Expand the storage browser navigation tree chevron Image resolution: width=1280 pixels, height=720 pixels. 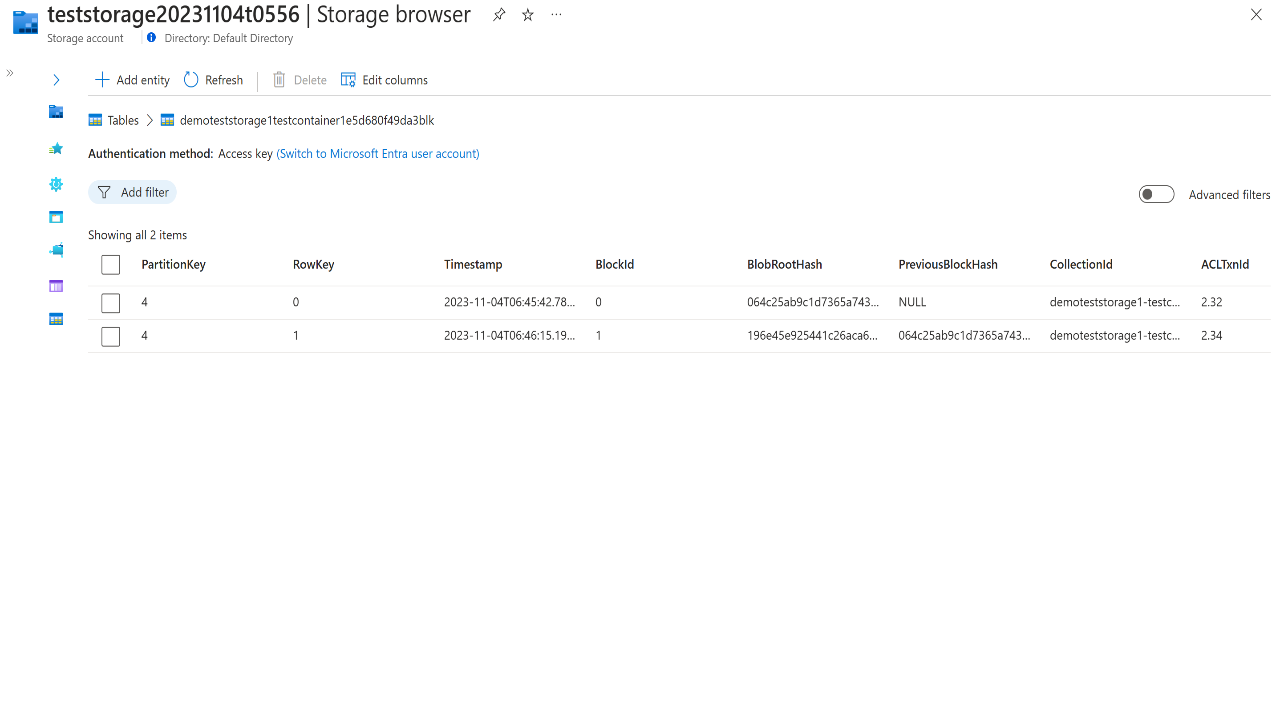click(56, 80)
